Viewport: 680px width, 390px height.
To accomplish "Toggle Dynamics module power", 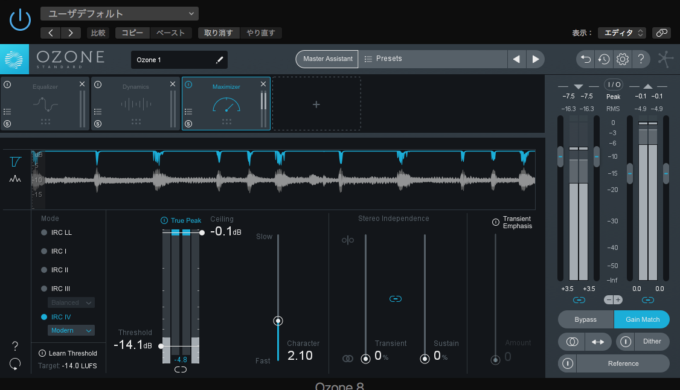I will point(98,85).
